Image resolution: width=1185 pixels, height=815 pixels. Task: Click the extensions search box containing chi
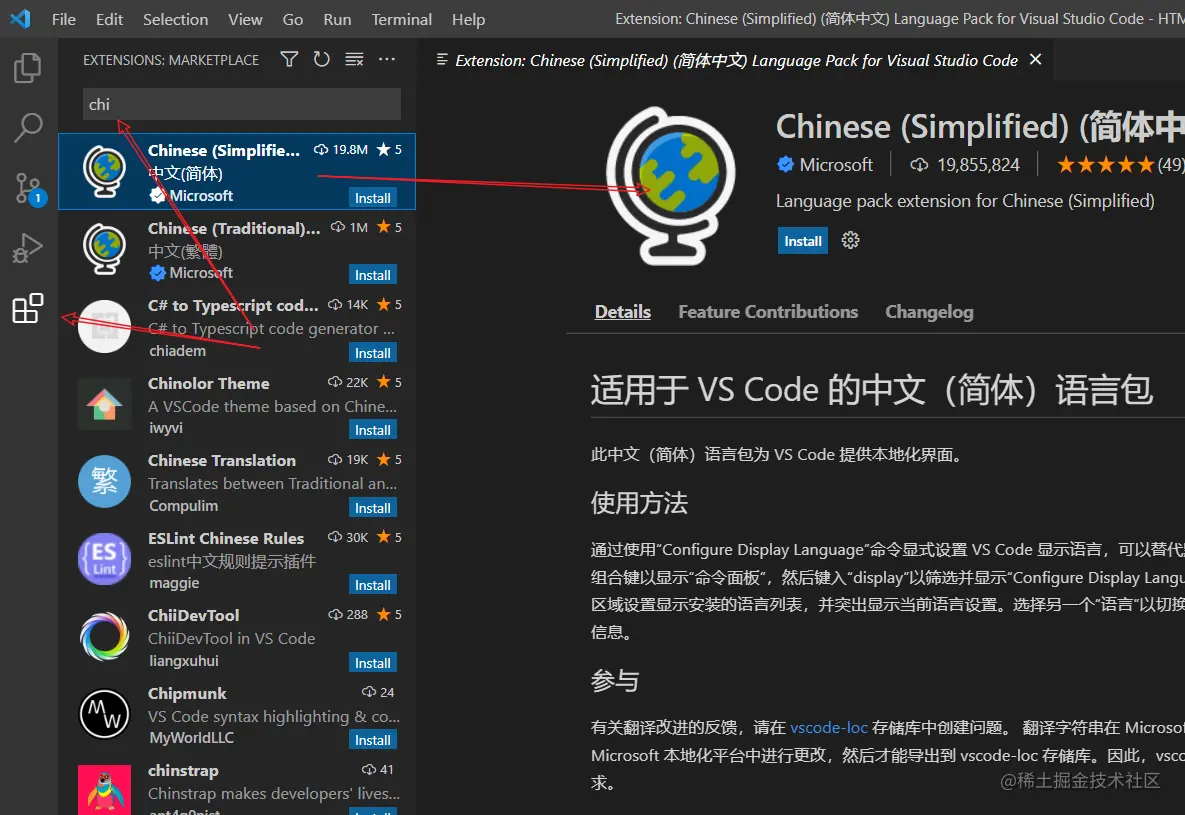(x=242, y=104)
